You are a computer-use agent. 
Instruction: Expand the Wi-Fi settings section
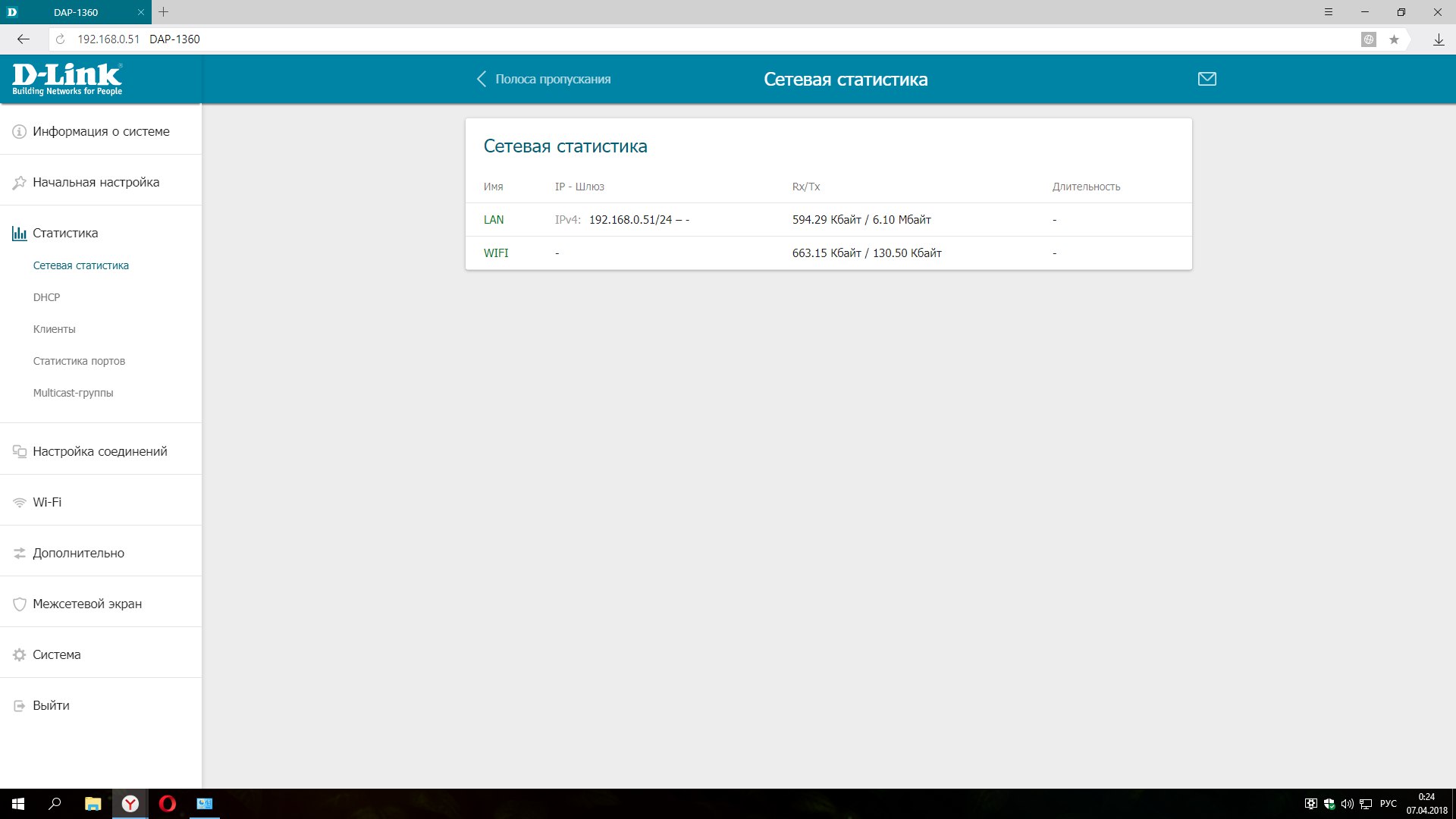click(47, 502)
